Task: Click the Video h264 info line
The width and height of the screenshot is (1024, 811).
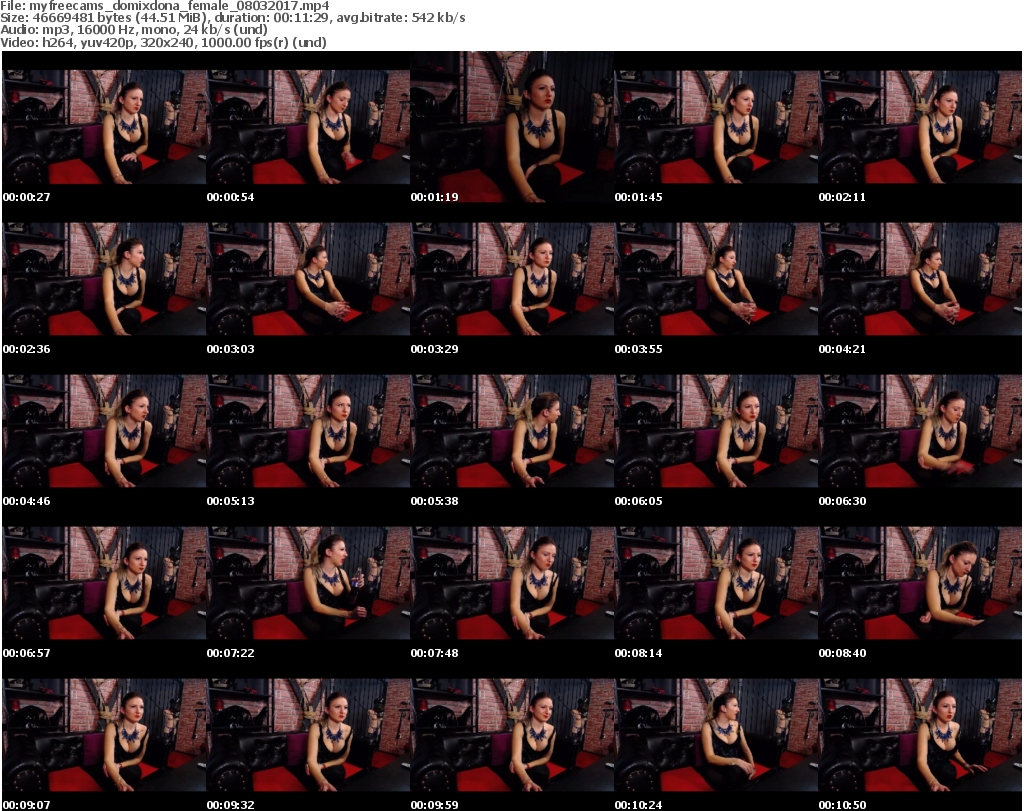Action: [163, 42]
